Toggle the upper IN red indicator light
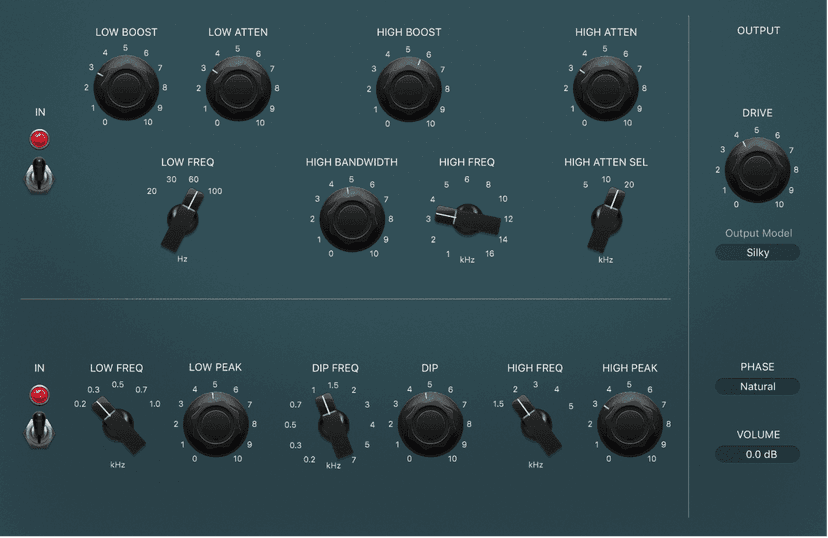The height and width of the screenshot is (538, 828). [40, 139]
